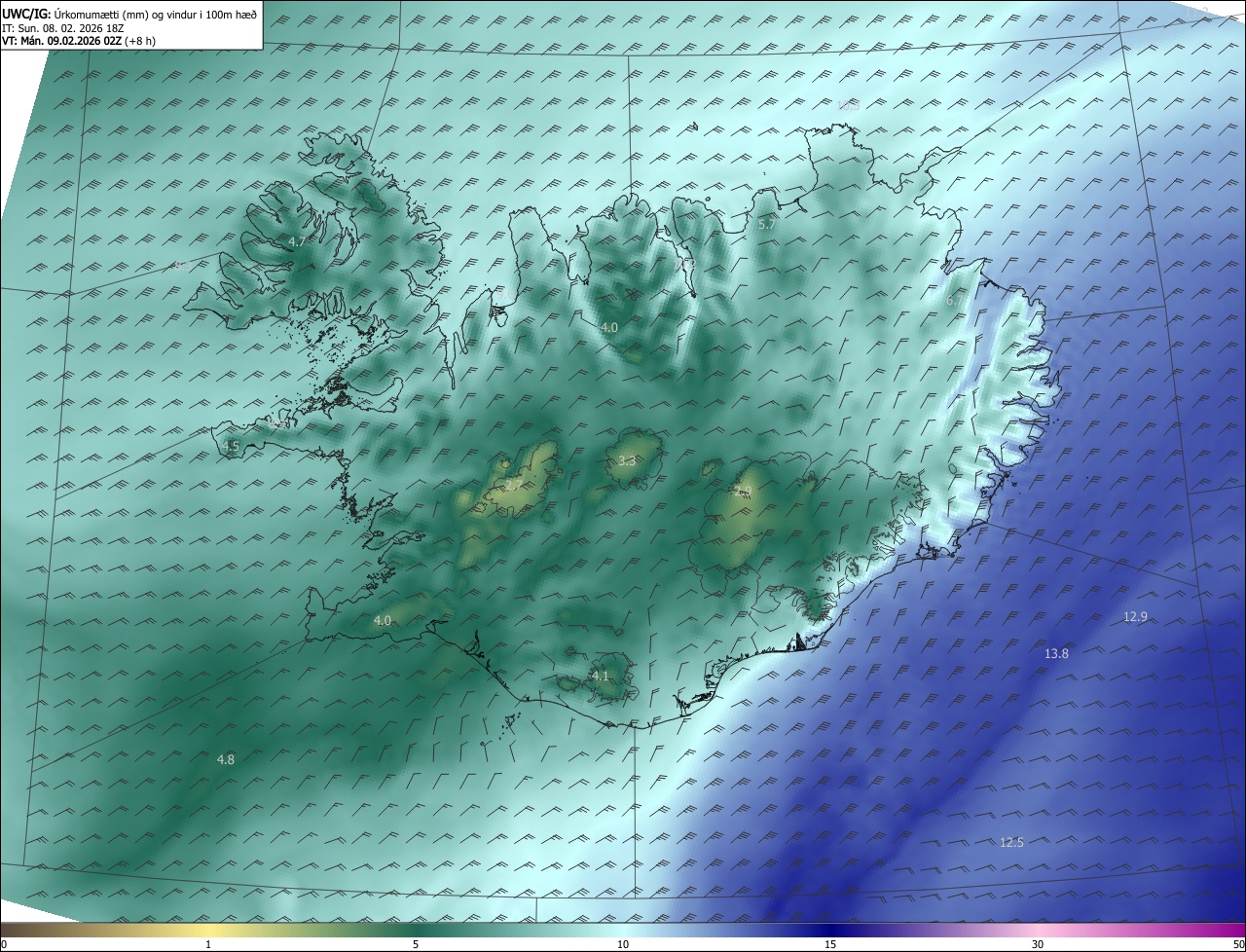Click the '1' tick on the color scale
Image resolution: width=1246 pixels, height=952 pixels.
point(209,944)
